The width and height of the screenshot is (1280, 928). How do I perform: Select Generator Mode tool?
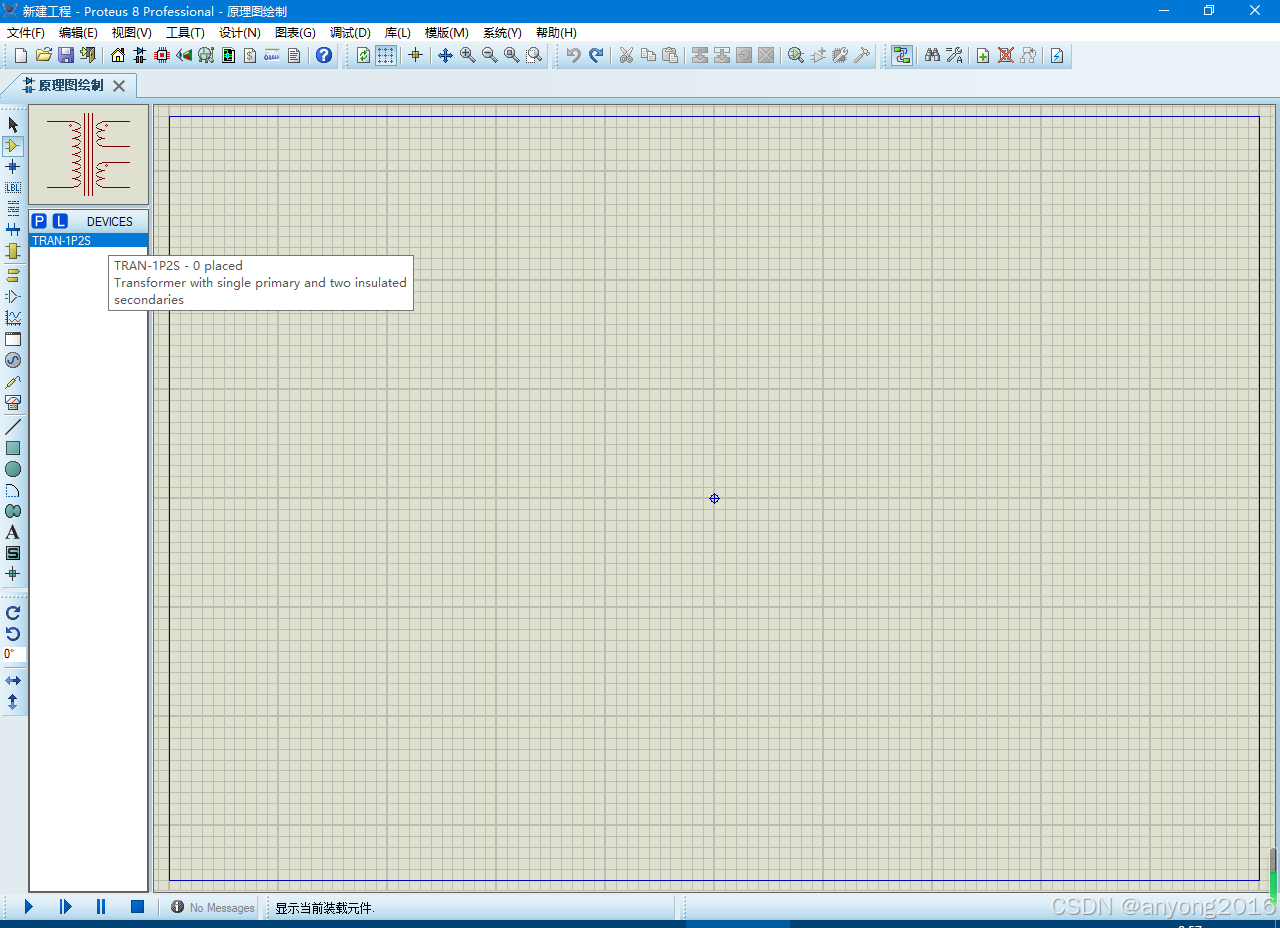13,360
